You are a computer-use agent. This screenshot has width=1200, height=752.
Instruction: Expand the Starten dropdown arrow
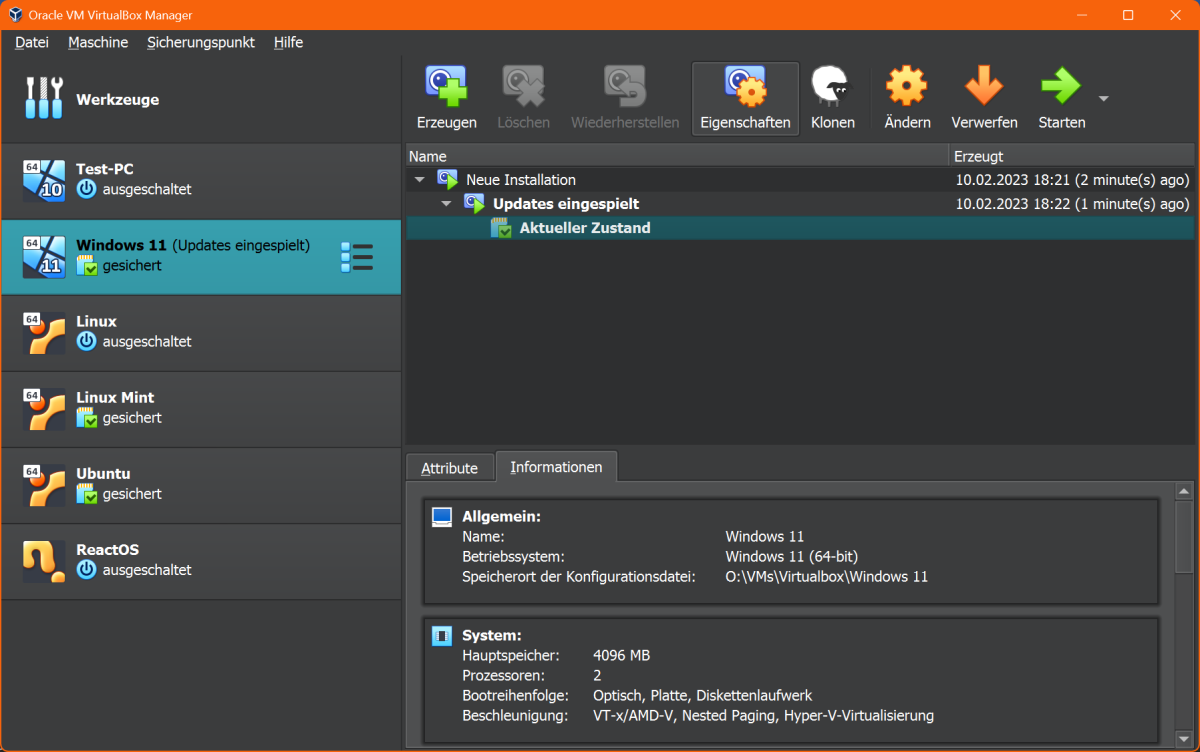[1104, 99]
